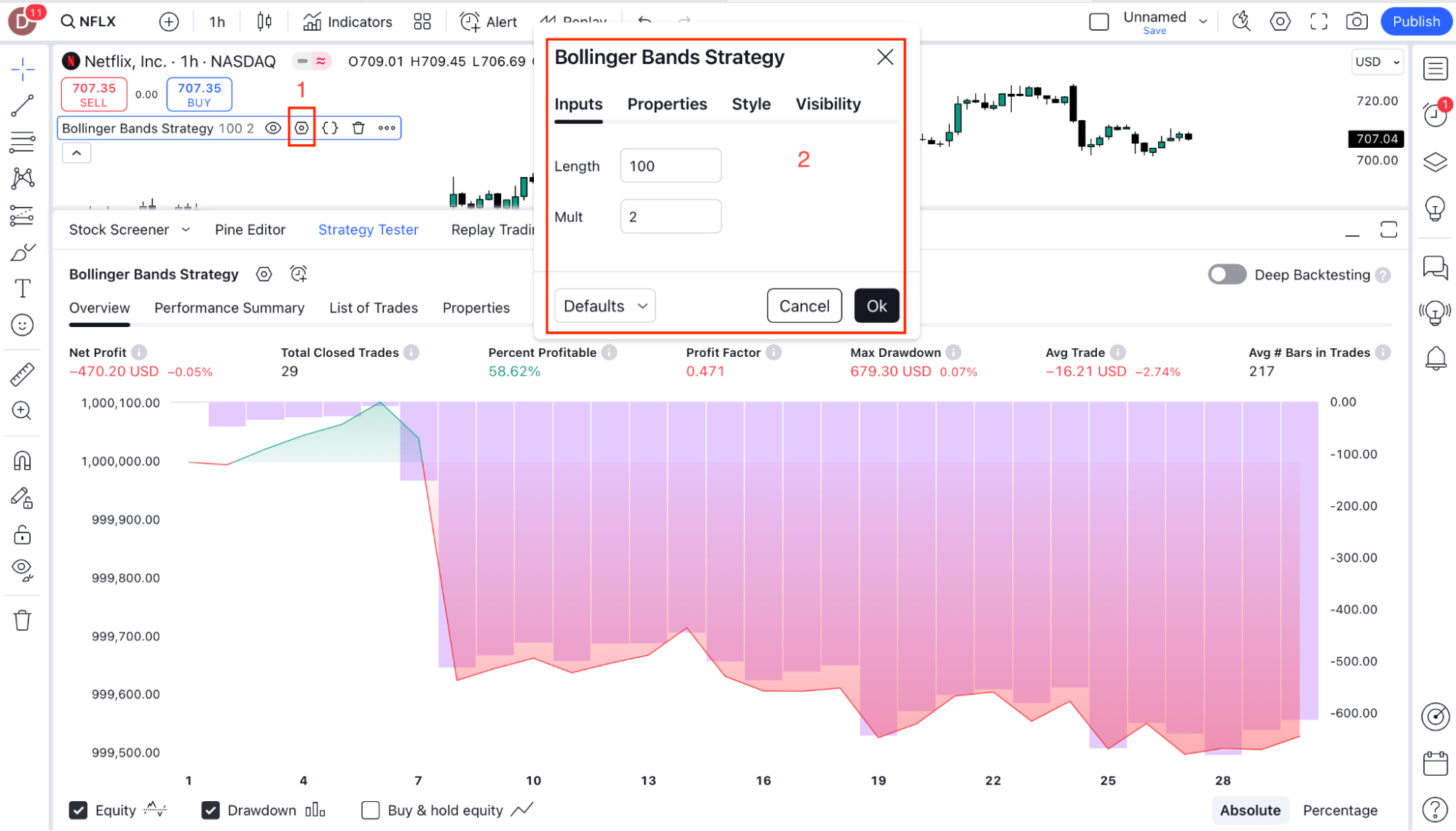1456x831 pixels.
Task: Open the USD currency dropdown
Action: (1376, 62)
